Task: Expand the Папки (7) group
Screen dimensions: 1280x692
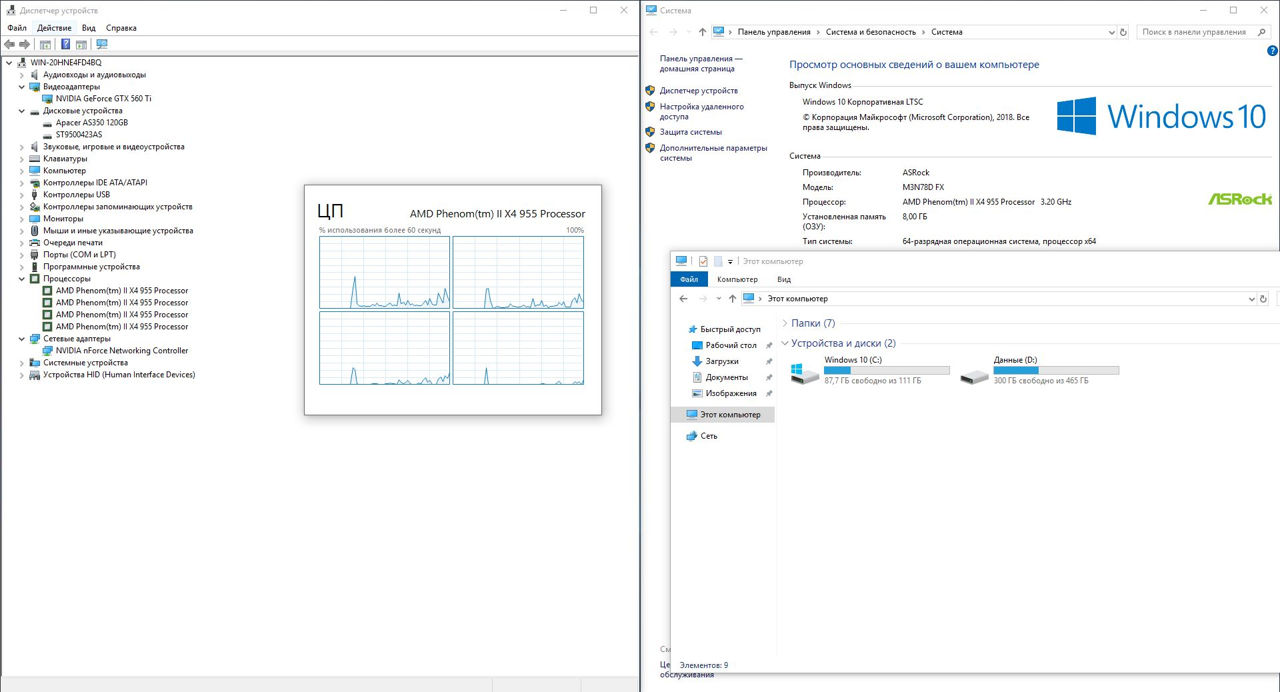Action: (784, 323)
